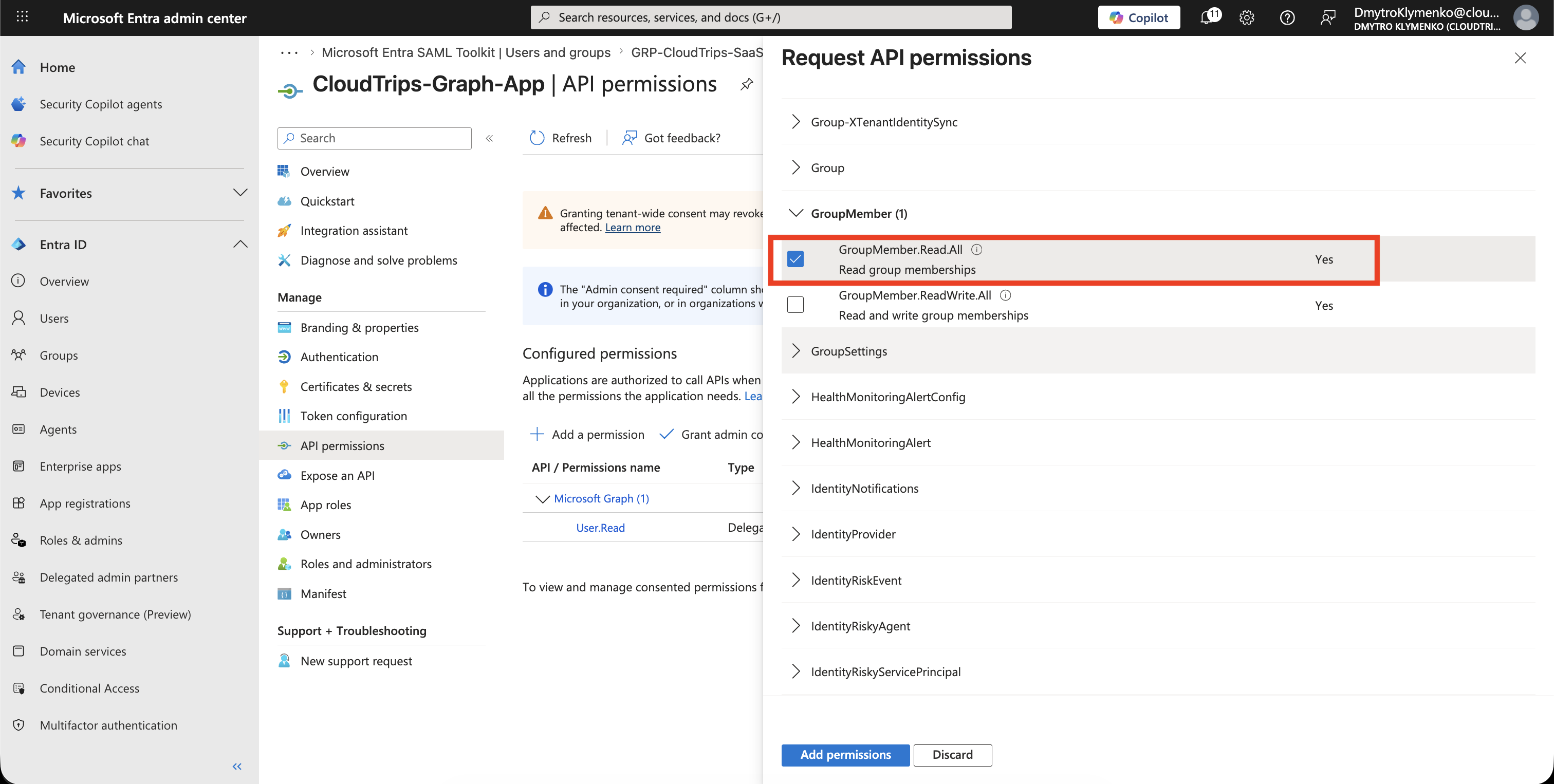Open Owners page of the app
The image size is (1554, 784).
320,534
